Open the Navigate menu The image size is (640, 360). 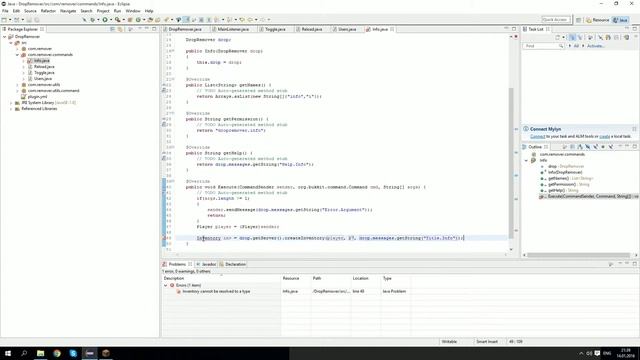pos(68,11)
